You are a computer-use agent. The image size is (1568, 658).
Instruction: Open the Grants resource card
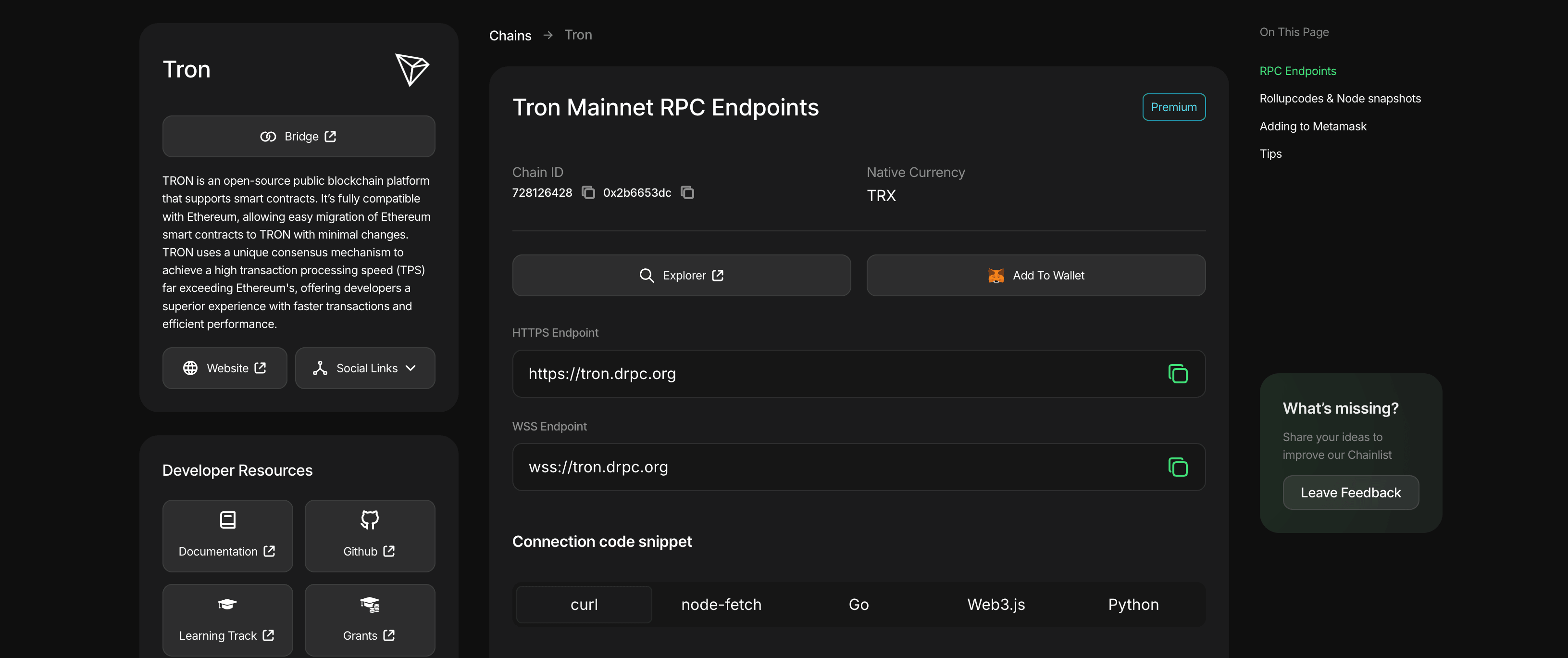pyautogui.click(x=370, y=620)
